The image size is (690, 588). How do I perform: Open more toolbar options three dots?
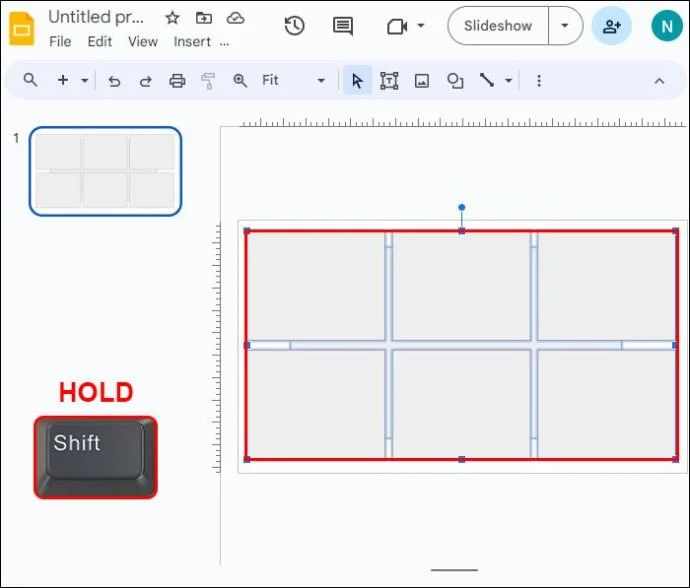[x=539, y=81]
